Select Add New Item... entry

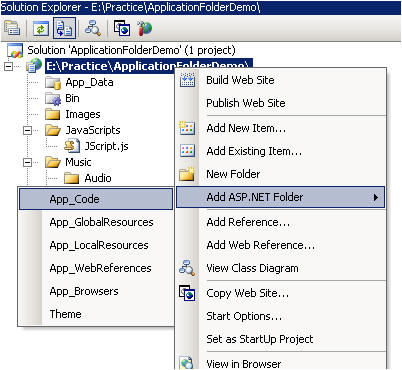coord(281,128)
